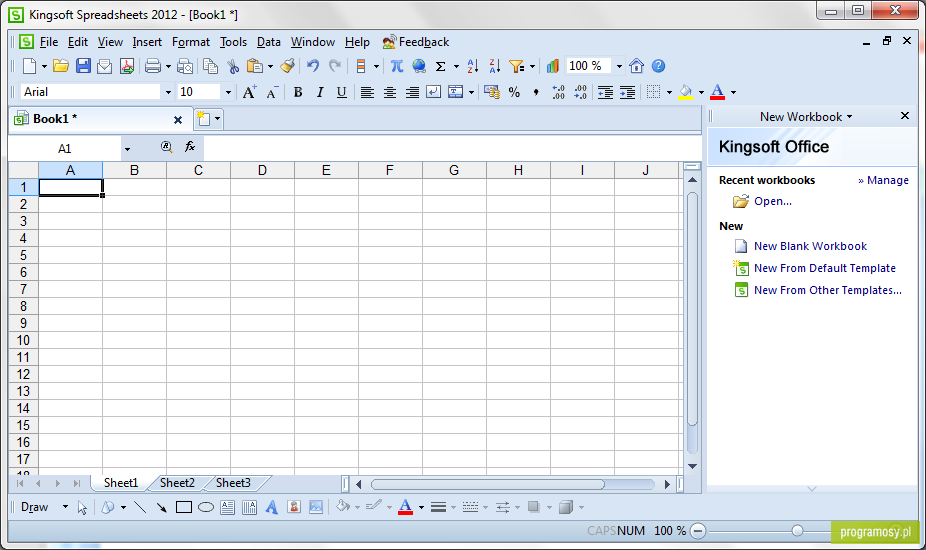This screenshot has height=550, width=926.
Task: Expand the Name Box dropdown arrow
Action: (127, 148)
